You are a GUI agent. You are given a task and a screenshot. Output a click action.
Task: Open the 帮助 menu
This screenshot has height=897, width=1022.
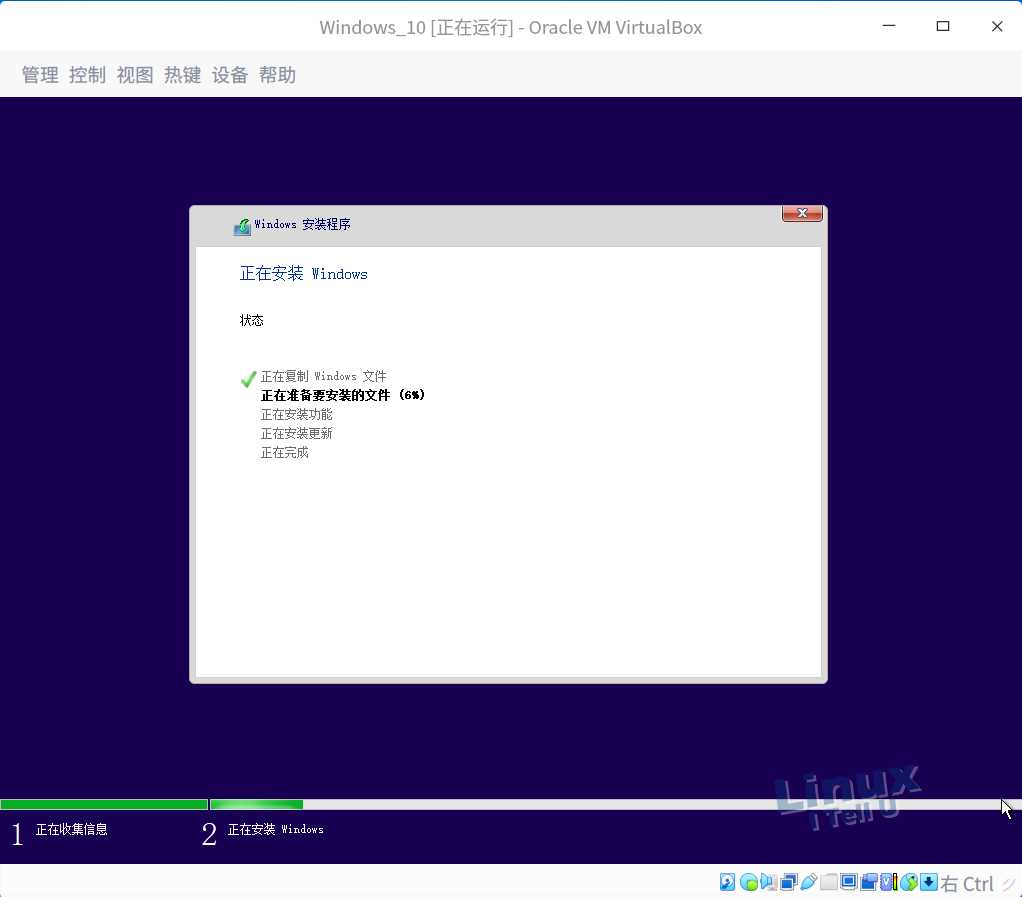point(277,75)
